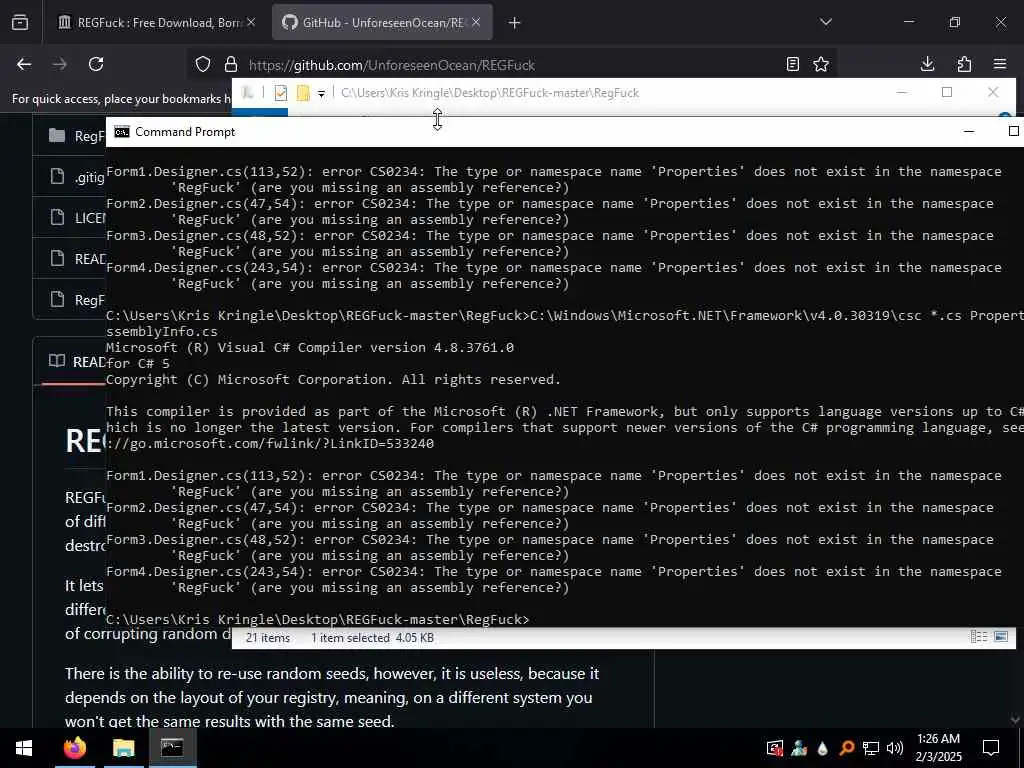The height and width of the screenshot is (768, 1024).
Task: Switch Explorer to large icons view
Action: [1000, 637]
